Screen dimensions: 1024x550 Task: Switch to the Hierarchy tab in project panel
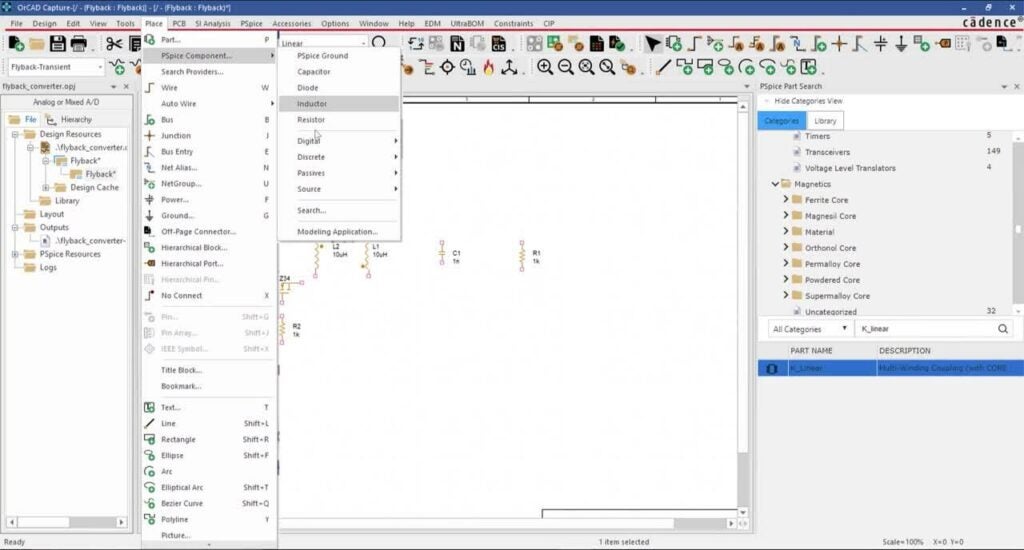tap(70, 120)
